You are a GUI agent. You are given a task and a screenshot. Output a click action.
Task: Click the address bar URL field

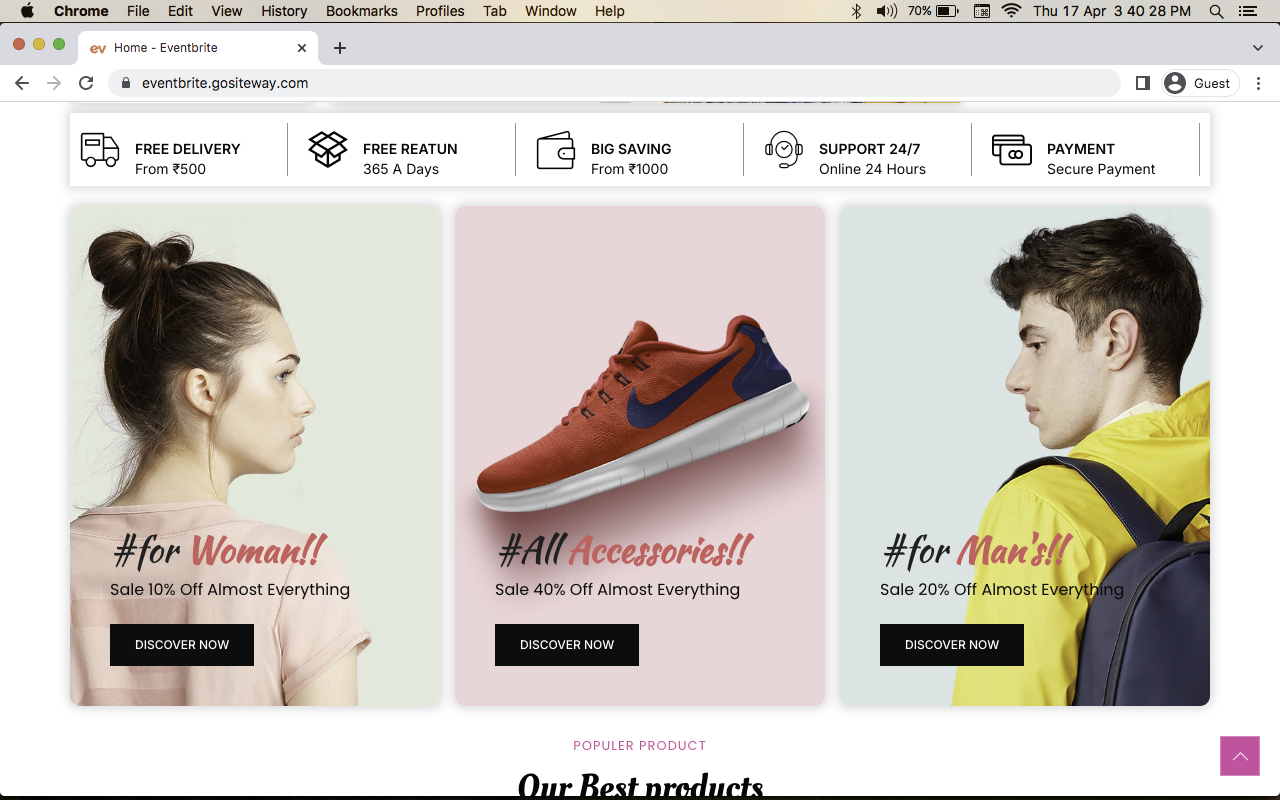[614, 83]
